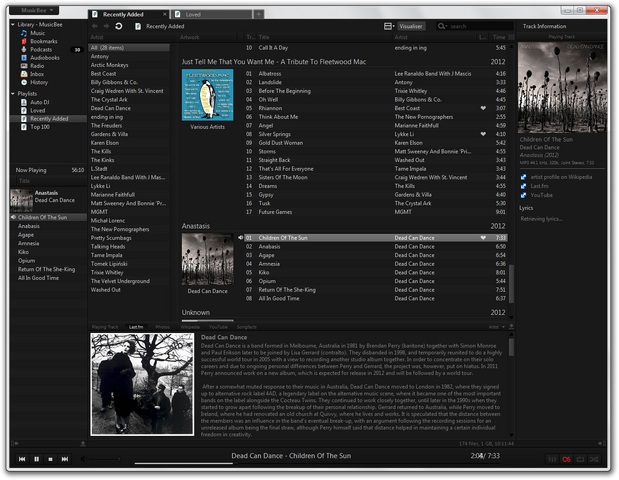Add a new tab with plus button
This screenshot has height=480, width=619.
[258, 14]
